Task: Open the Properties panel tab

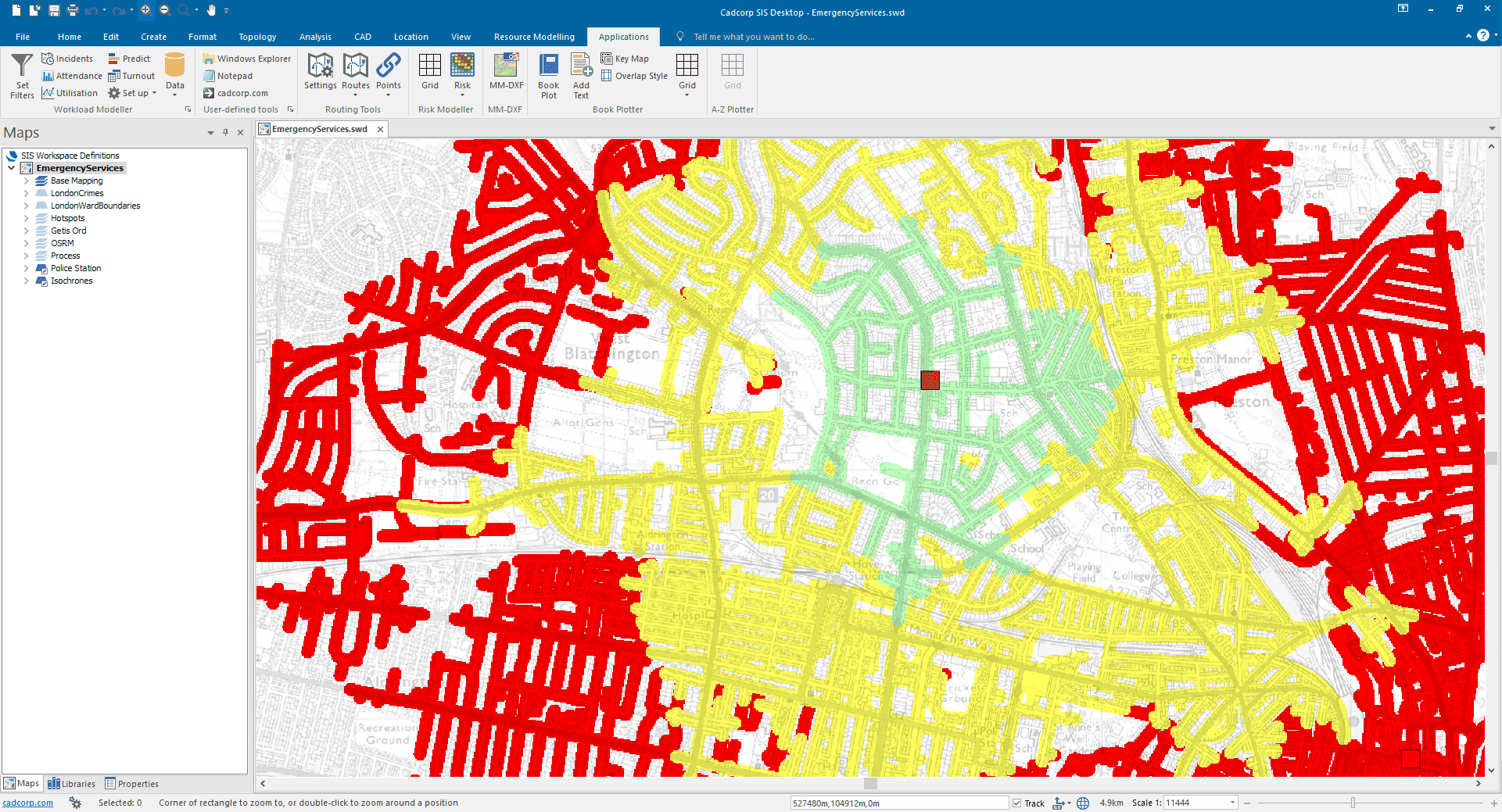Action: 131,784
